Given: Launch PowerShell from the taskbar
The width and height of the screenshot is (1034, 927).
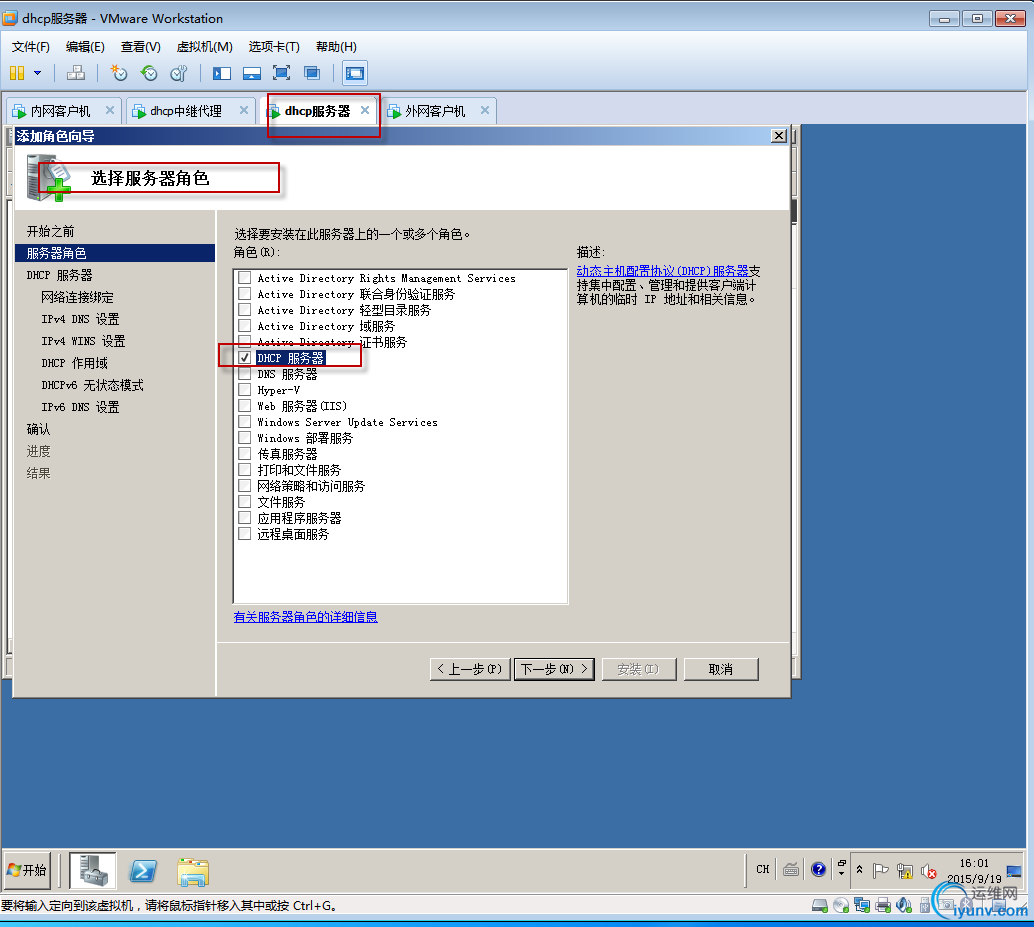Looking at the screenshot, I should click(x=142, y=870).
